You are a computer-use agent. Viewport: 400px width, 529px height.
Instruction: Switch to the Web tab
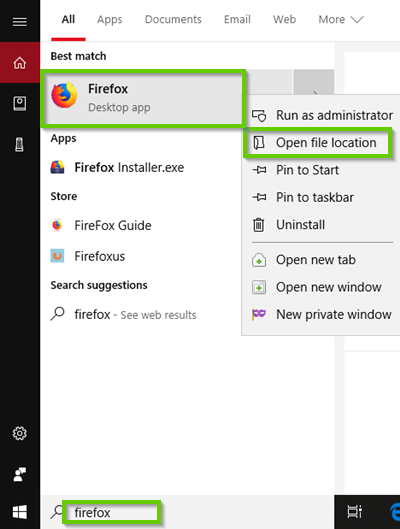click(284, 20)
